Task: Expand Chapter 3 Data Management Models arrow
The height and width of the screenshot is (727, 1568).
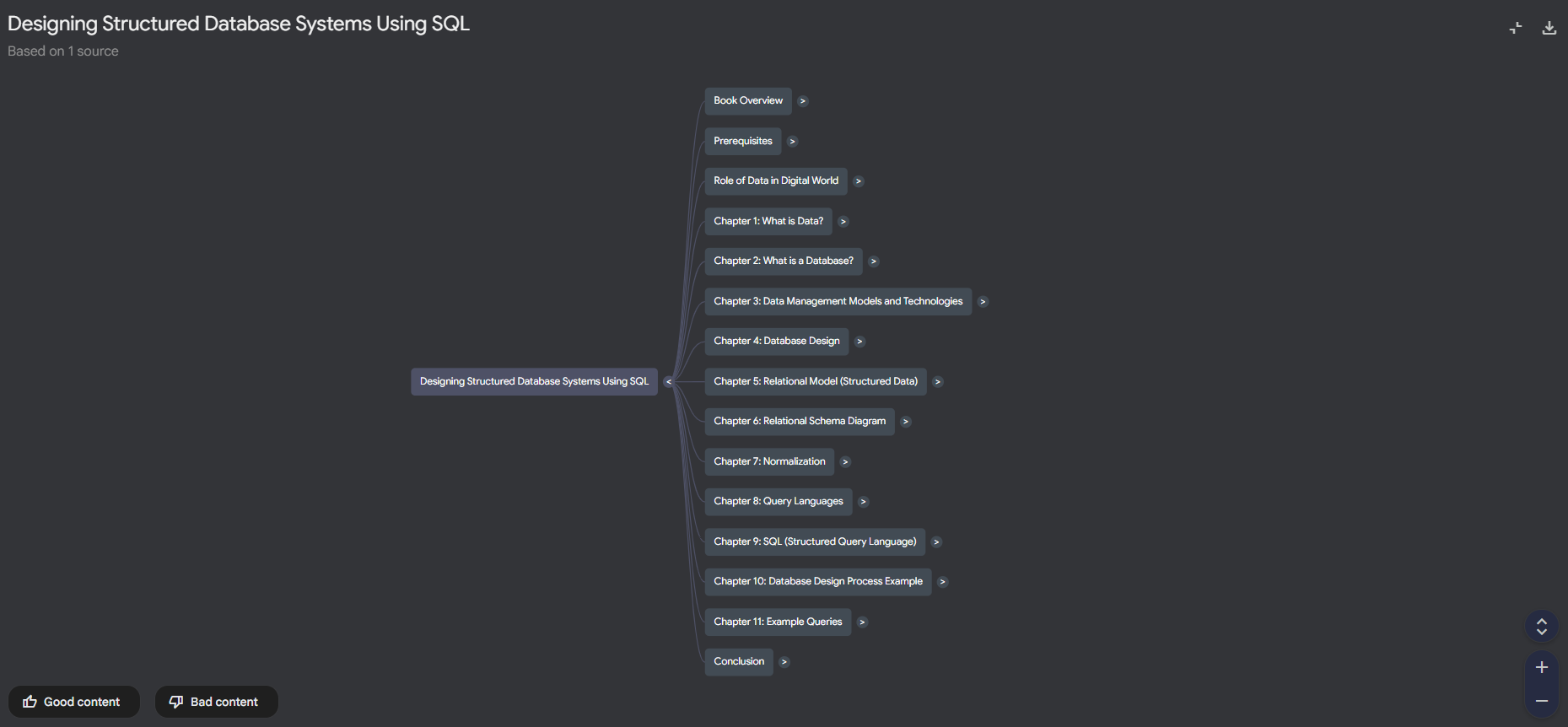Action: 983,302
